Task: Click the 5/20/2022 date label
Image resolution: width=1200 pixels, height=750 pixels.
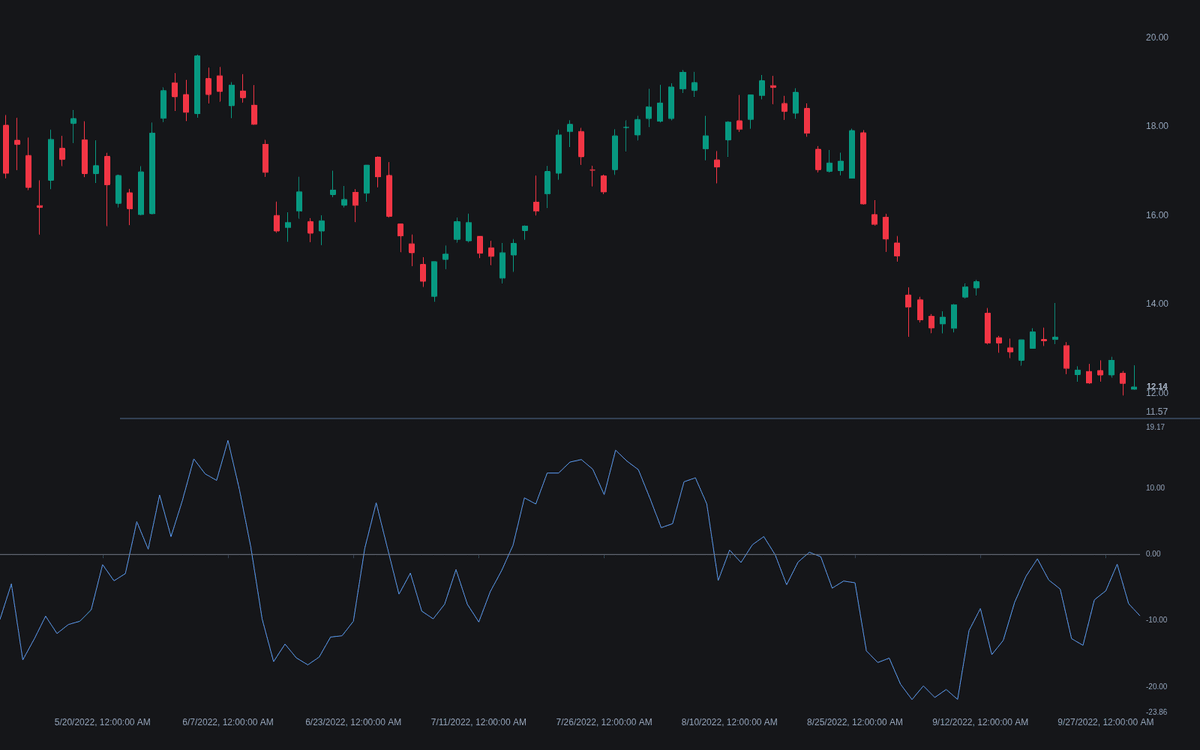Action: pyautogui.click(x=102, y=722)
